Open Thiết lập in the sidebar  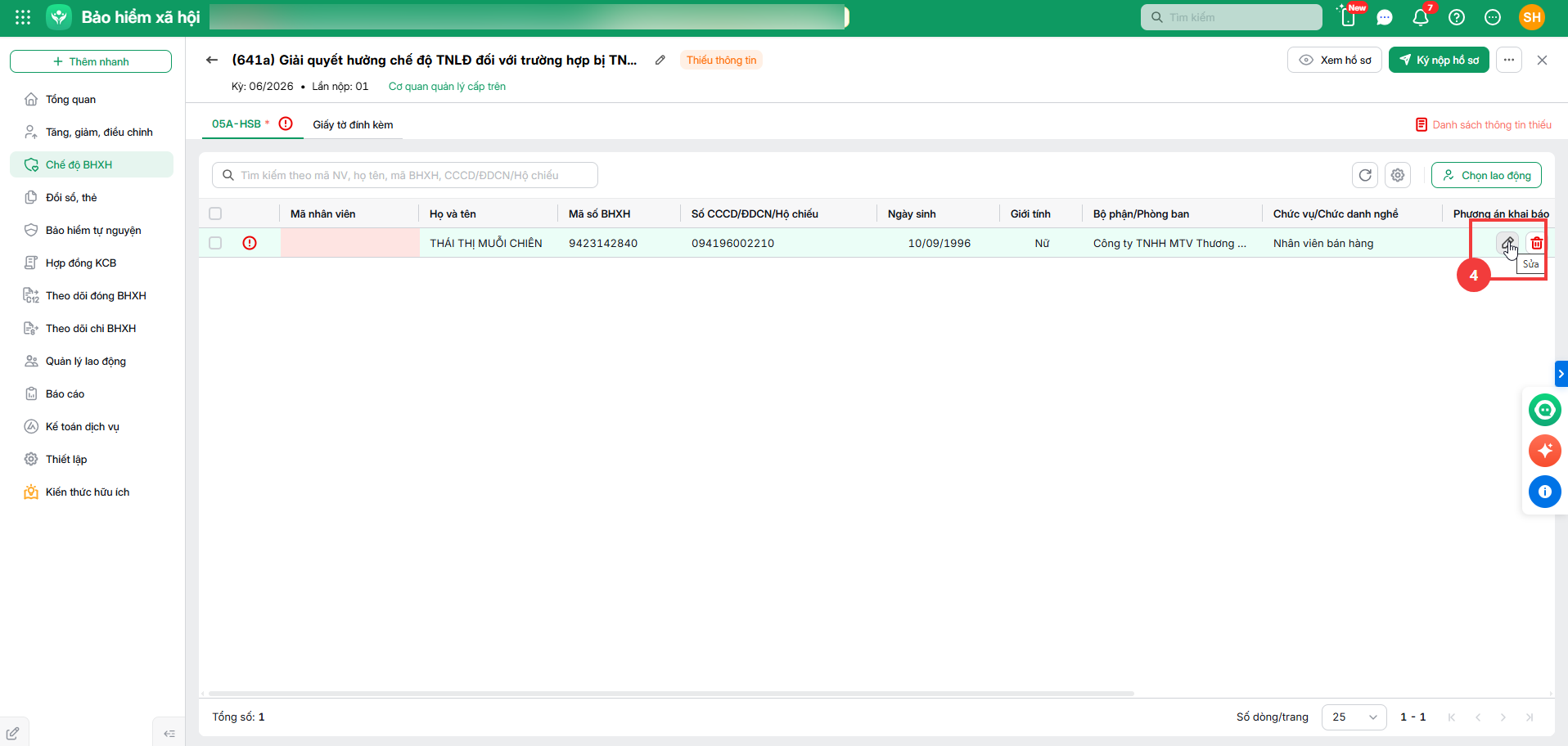click(92, 459)
